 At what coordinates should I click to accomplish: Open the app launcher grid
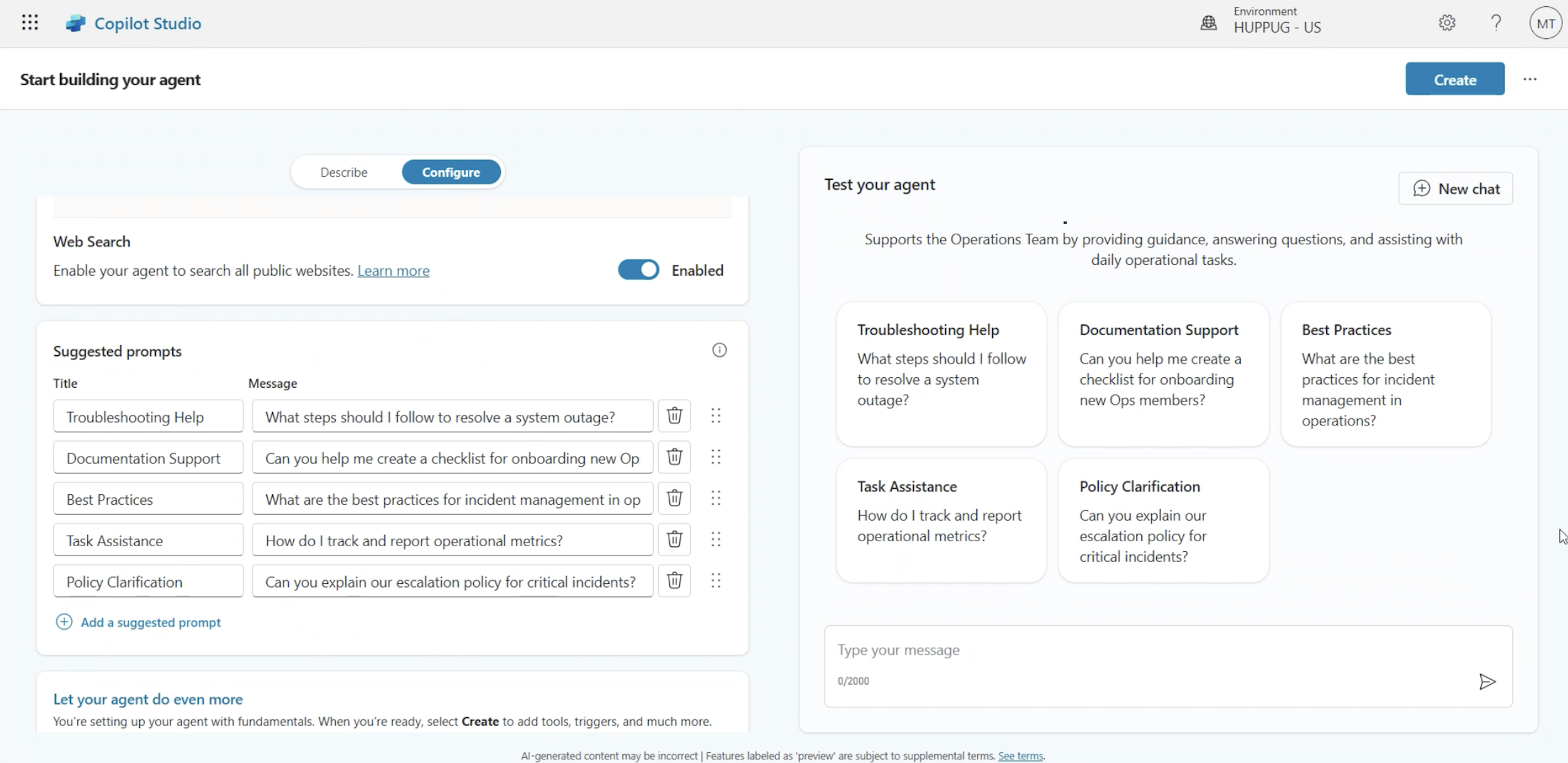tap(29, 22)
